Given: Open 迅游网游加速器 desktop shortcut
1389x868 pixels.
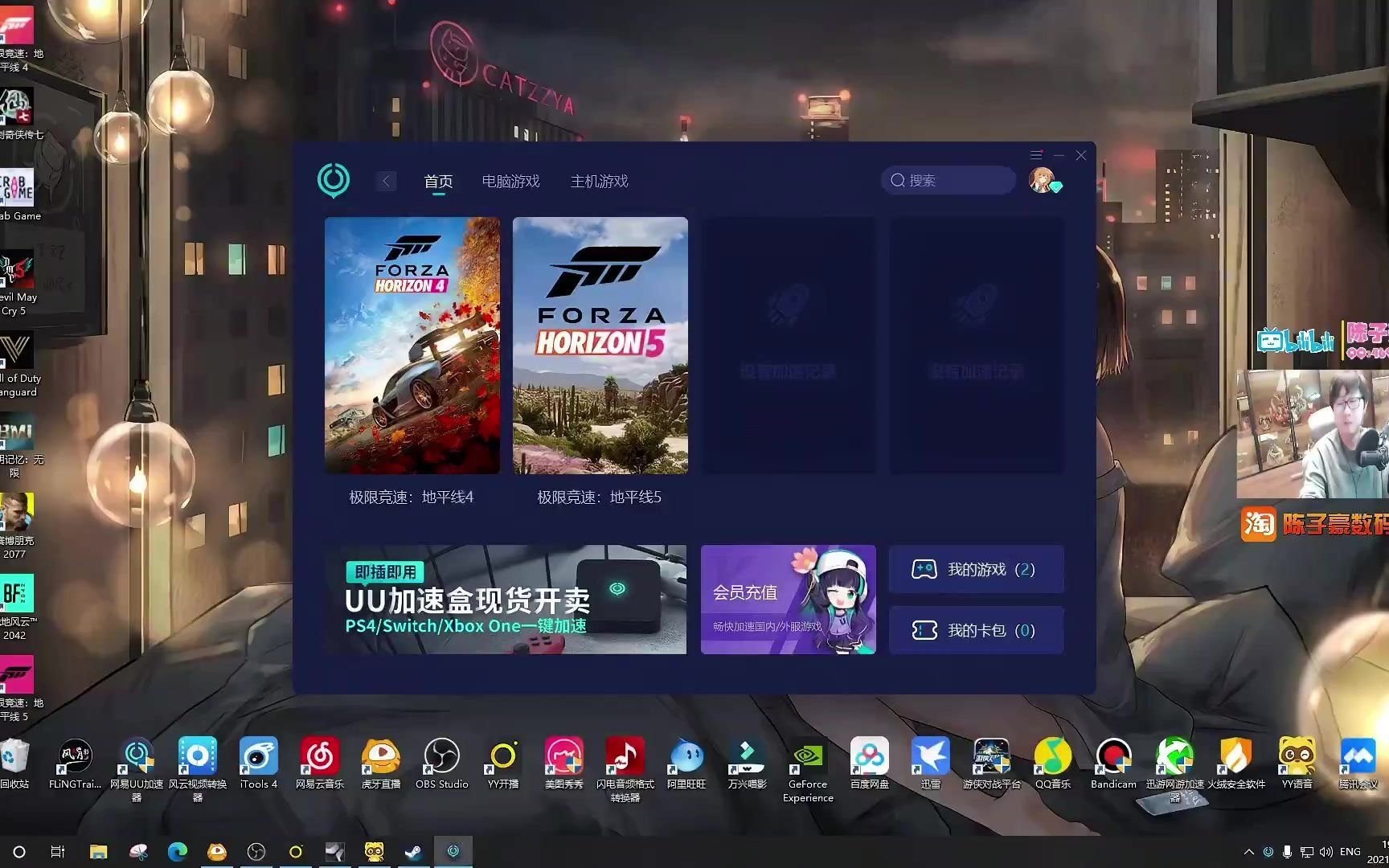Looking at the screenshot, I should [1175, 769].
